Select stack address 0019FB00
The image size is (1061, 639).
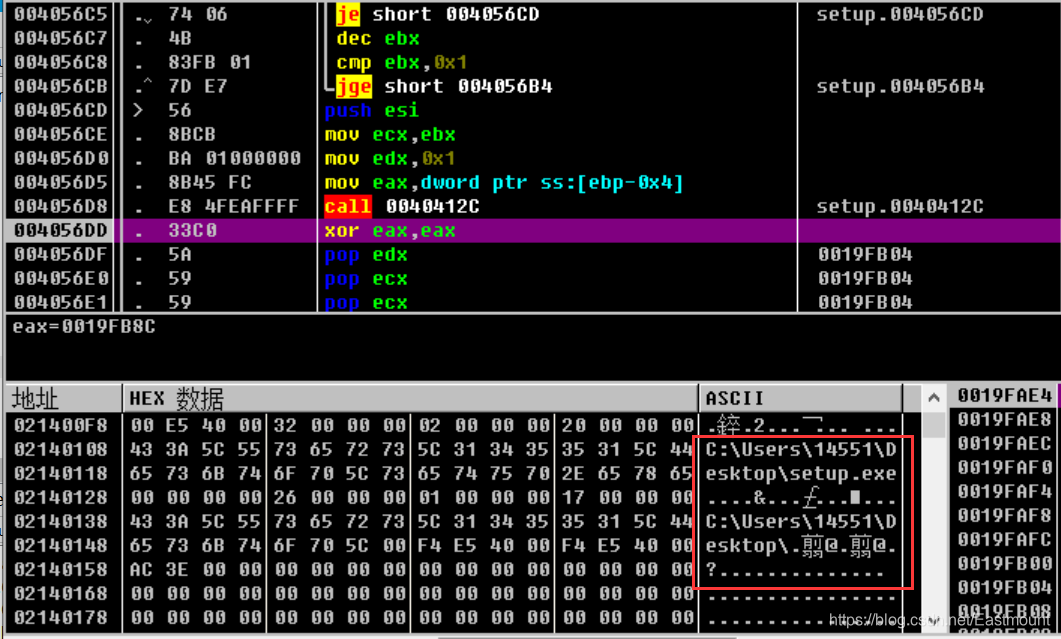[1004, 564]
